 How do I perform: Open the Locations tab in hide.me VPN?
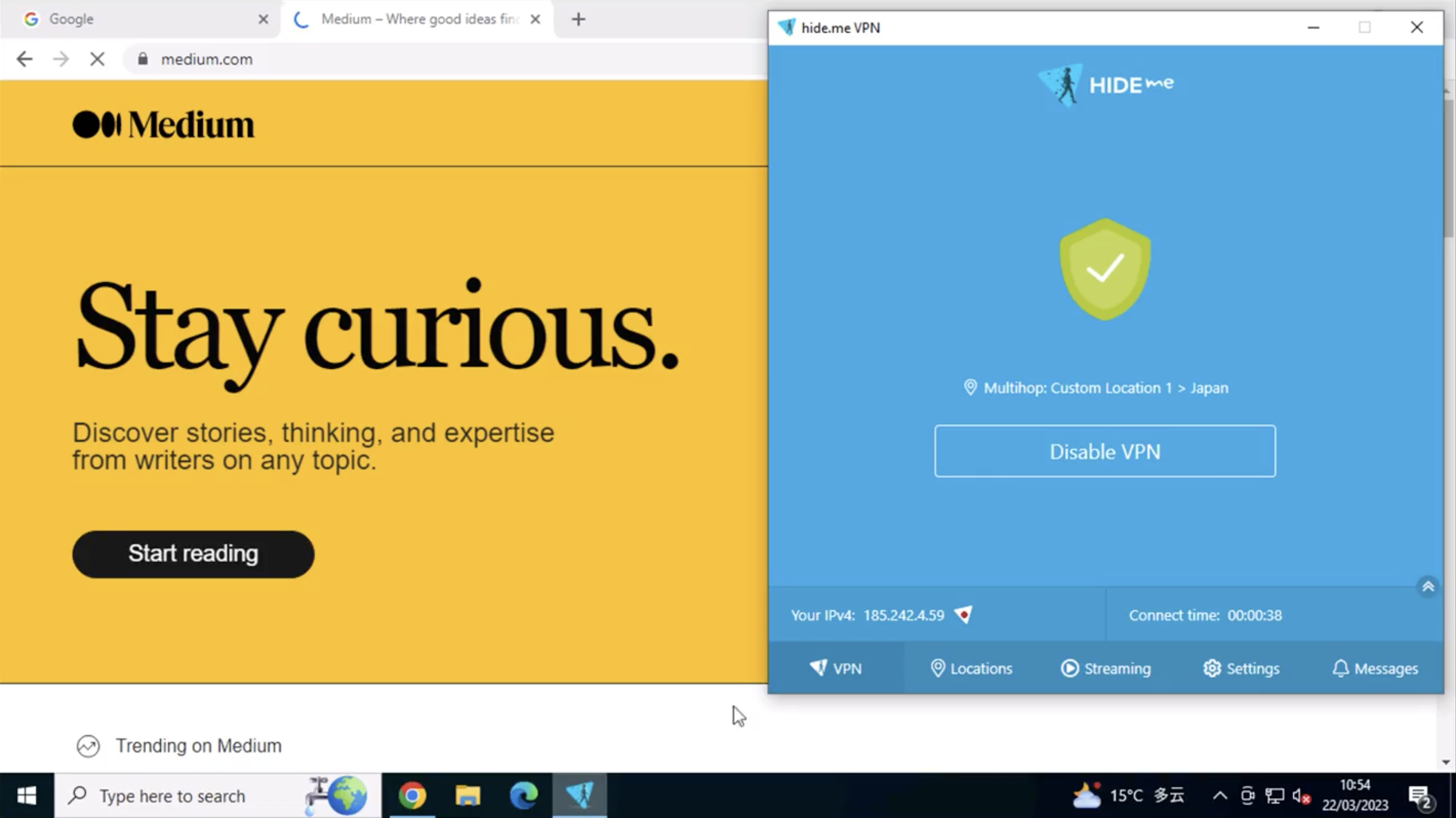(x=971, y=668)
